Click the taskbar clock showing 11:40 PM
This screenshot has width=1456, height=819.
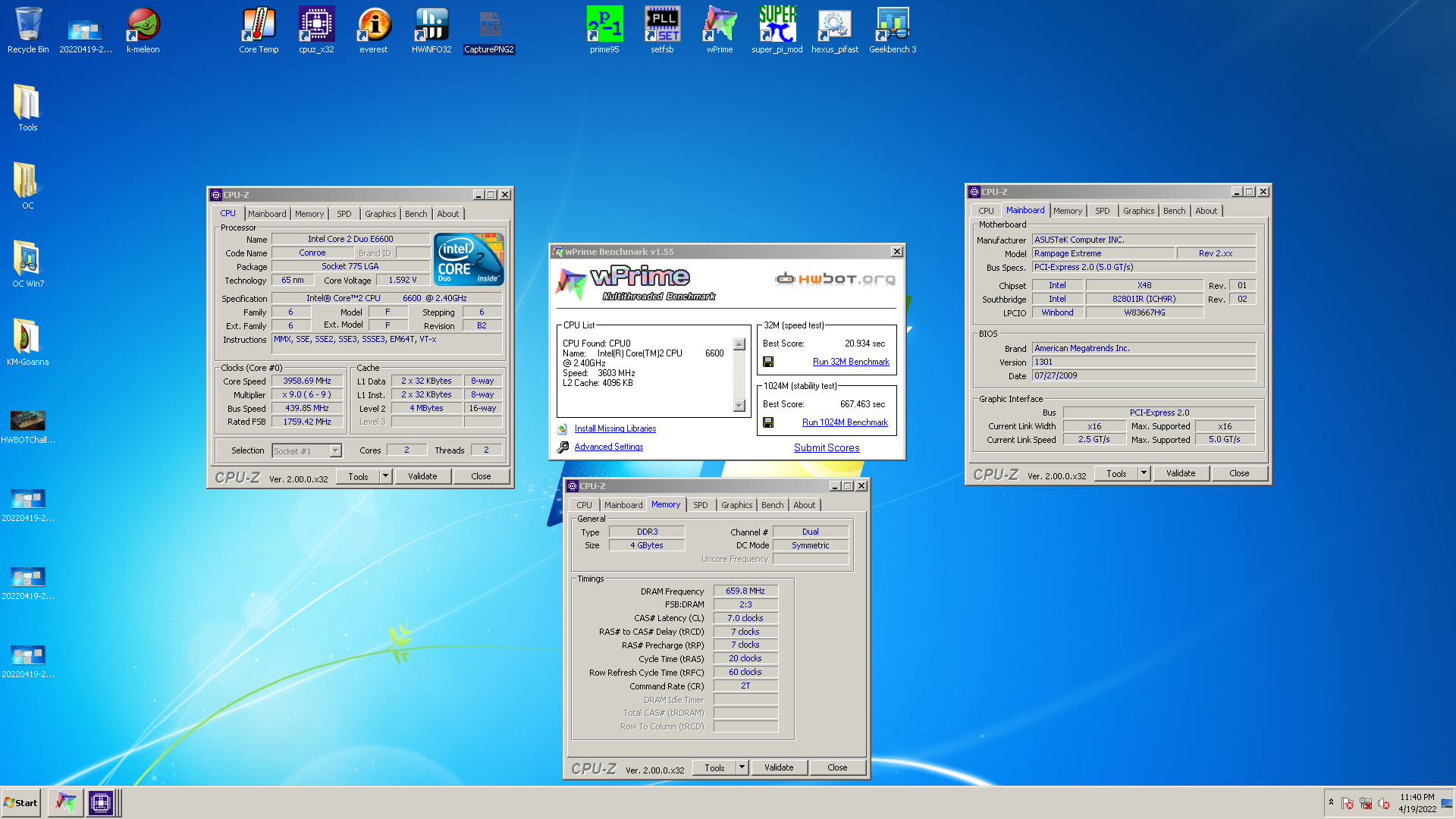click(x=1417, y=802)
